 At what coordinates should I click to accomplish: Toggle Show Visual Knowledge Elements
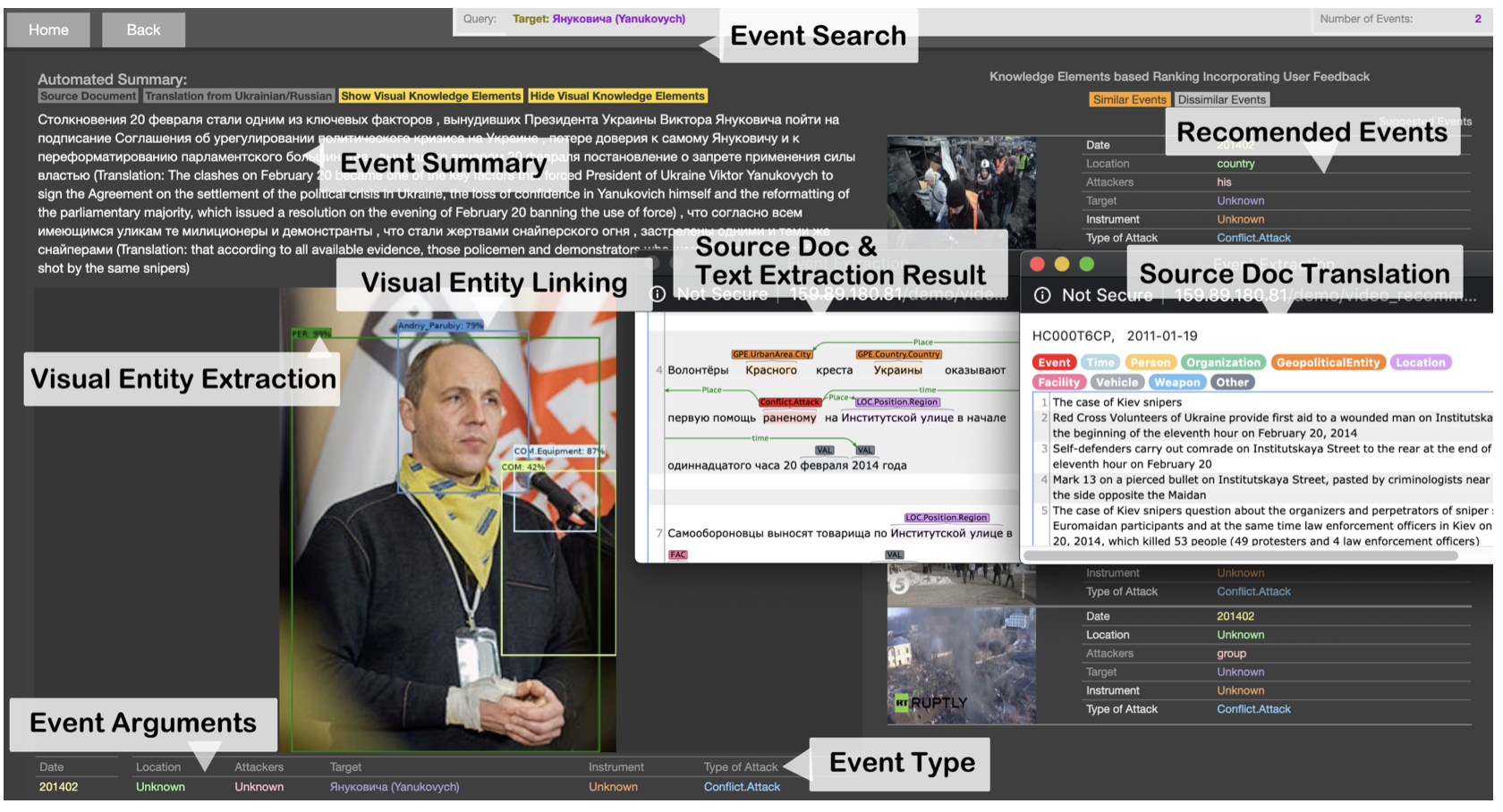click(x=430, y=96)
